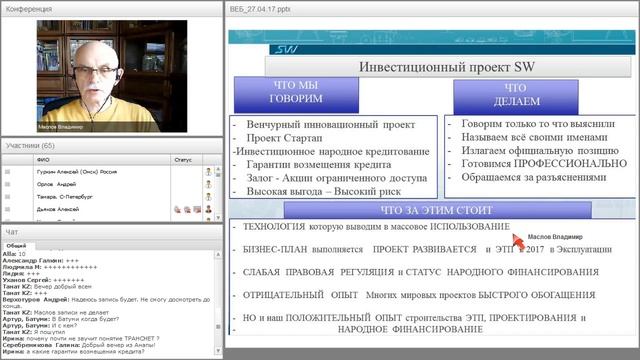Click the Участники (65) panel title
Viewport: 640px width, 360px height.
30,146
